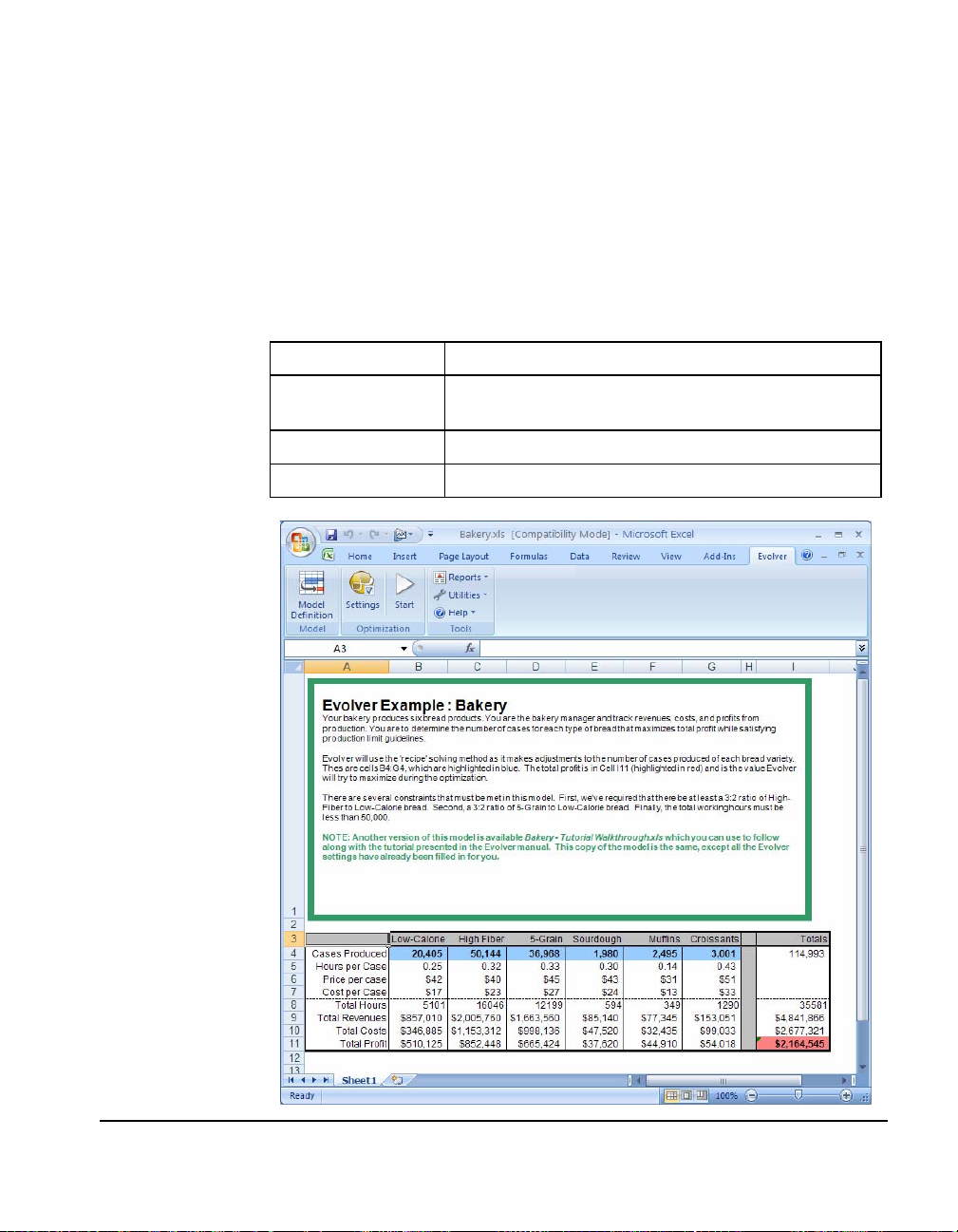Switch to the Home tab
This screenshot has height=1232, width=958.
pyautogui.click(x=360, y=557)
